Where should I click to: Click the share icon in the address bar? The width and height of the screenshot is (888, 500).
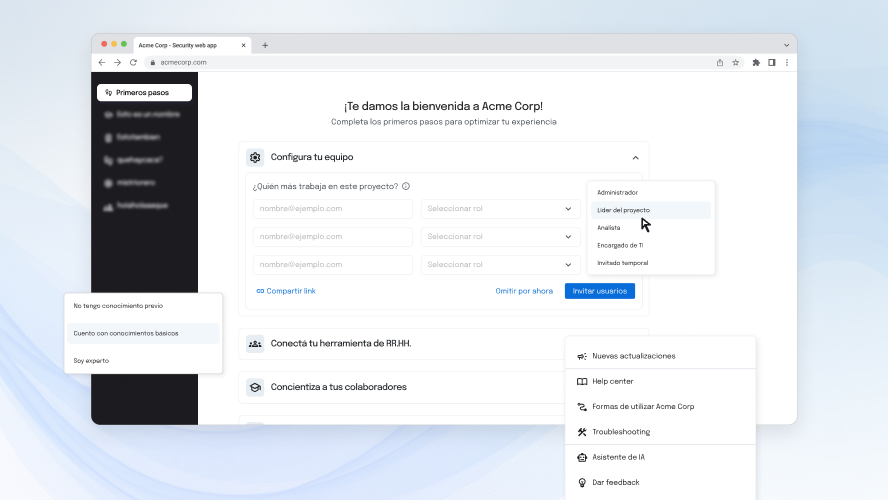(720, 62)
